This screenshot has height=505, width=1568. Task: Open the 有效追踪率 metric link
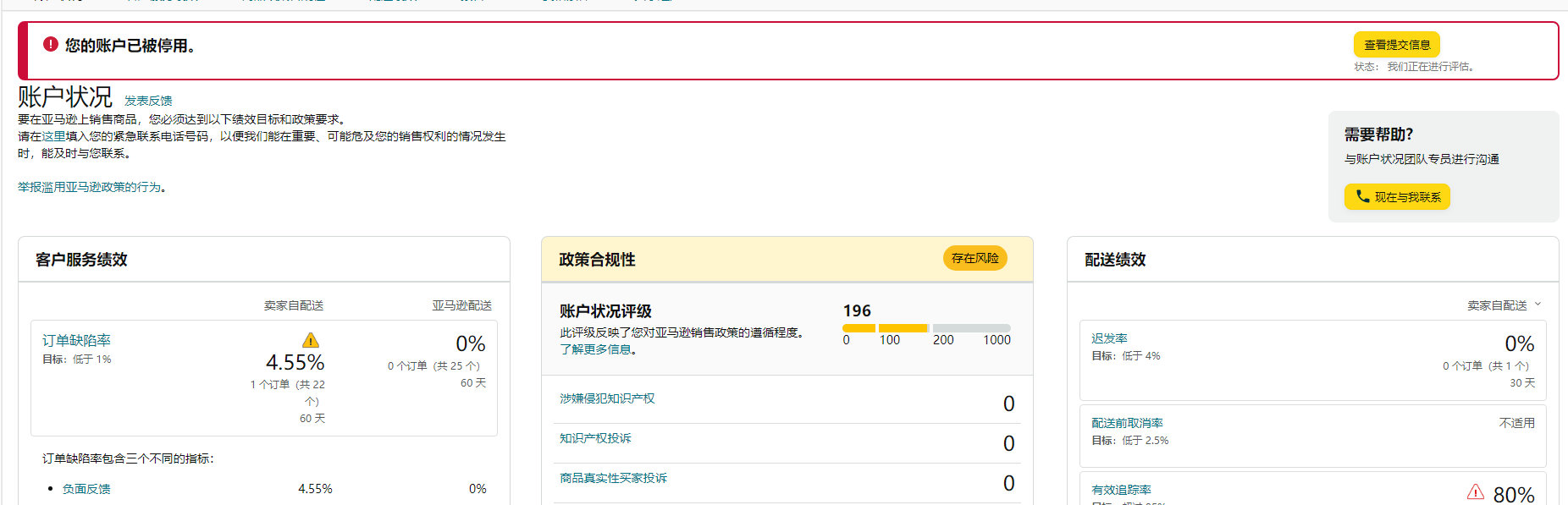pyautogui.click(x=1121, y=490)
